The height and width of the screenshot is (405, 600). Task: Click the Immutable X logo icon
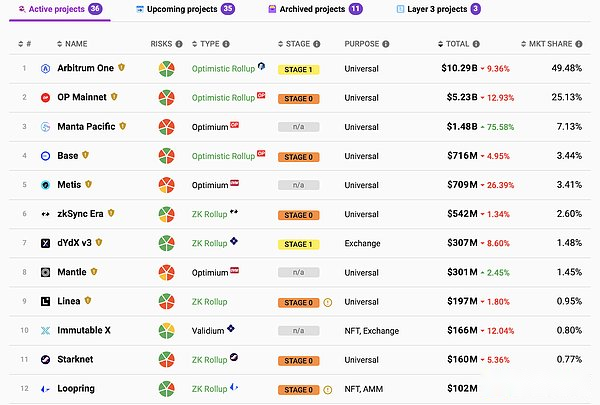pos(46,330)
